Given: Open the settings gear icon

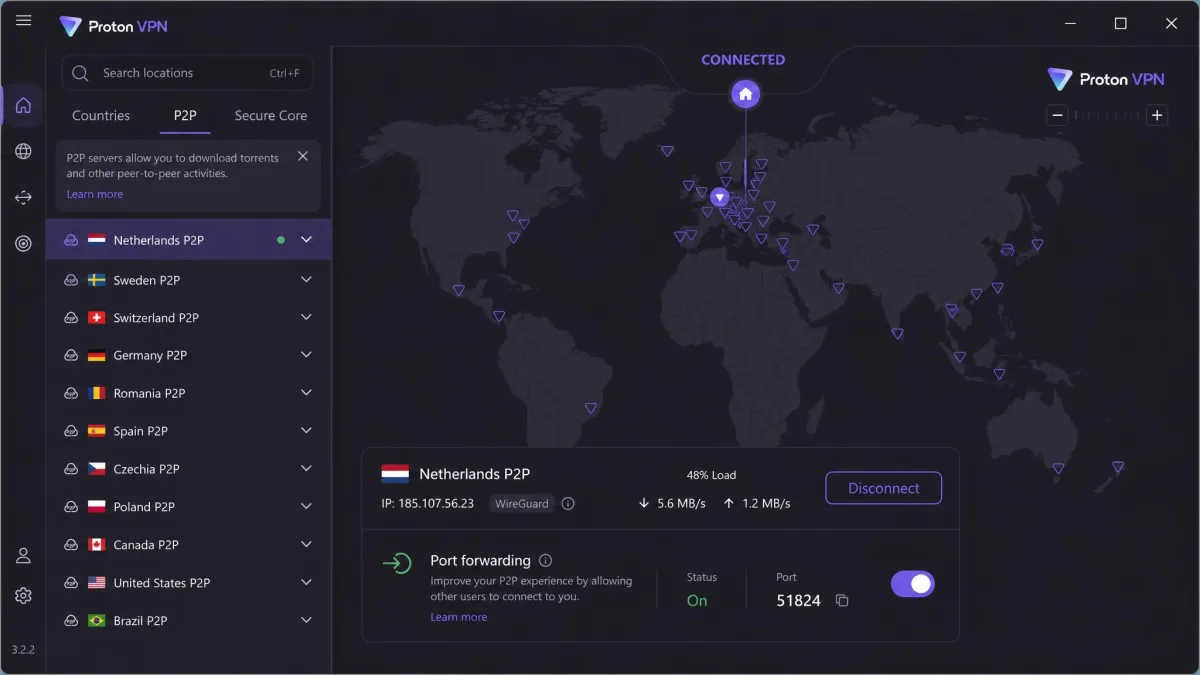Looking at the screenshot, I should click(23, 595).
